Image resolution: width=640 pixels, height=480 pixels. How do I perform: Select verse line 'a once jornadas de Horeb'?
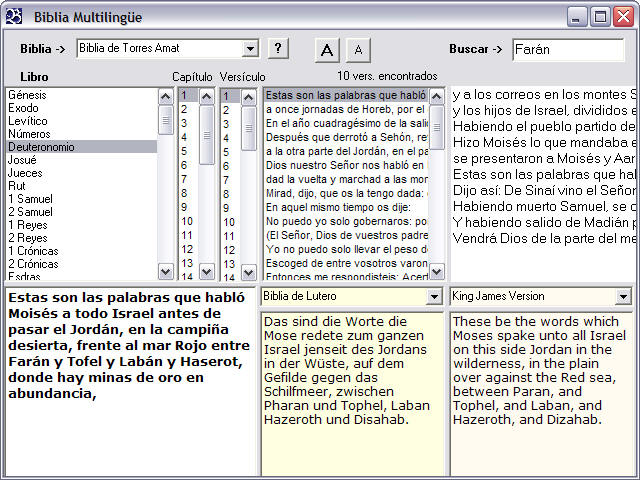346,109
